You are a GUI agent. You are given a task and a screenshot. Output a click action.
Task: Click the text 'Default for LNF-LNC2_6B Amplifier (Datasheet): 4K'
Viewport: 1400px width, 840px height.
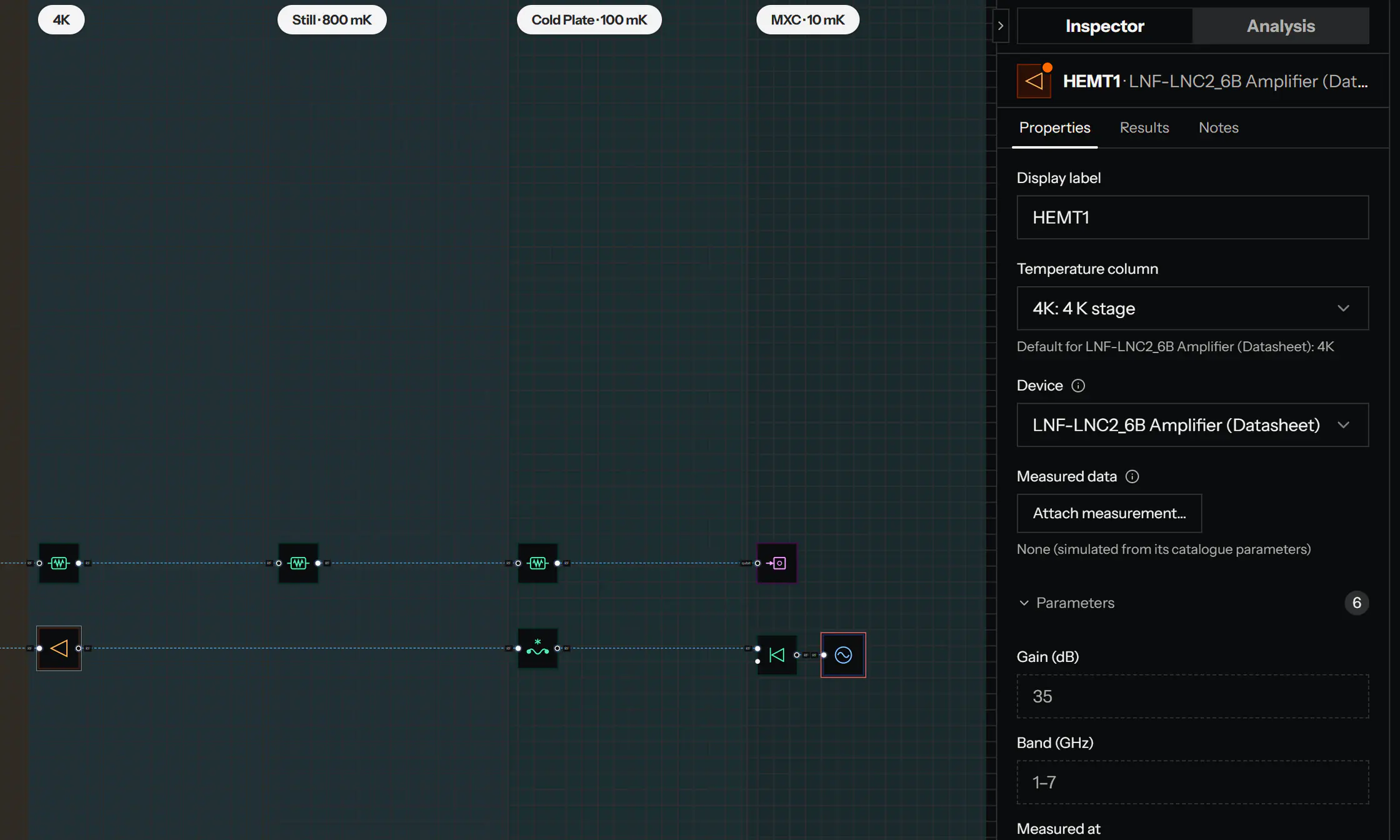(x=1175, y=347)
